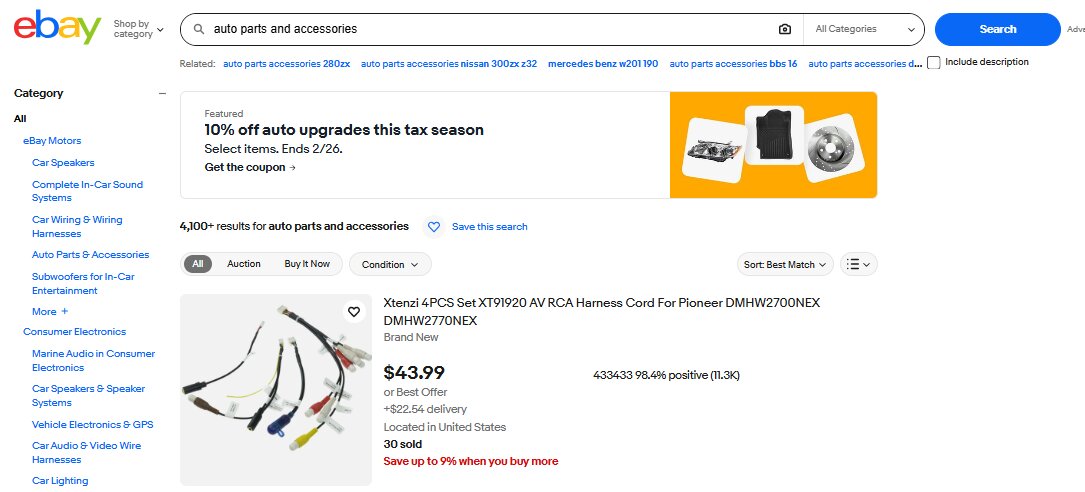Click the heart icon beside Save this search
The width and height of the screenshot is (1085, 492).
click(434, 227)
